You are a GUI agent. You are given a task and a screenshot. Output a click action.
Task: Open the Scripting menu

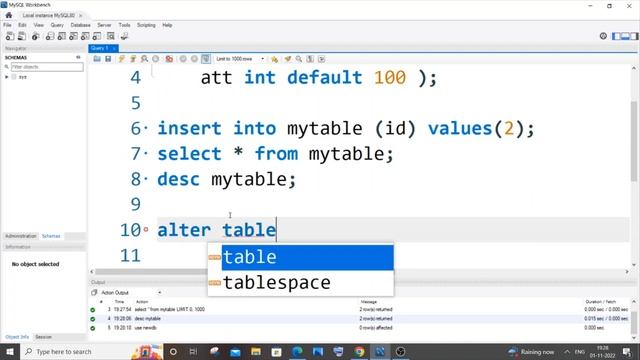(146, 25)
